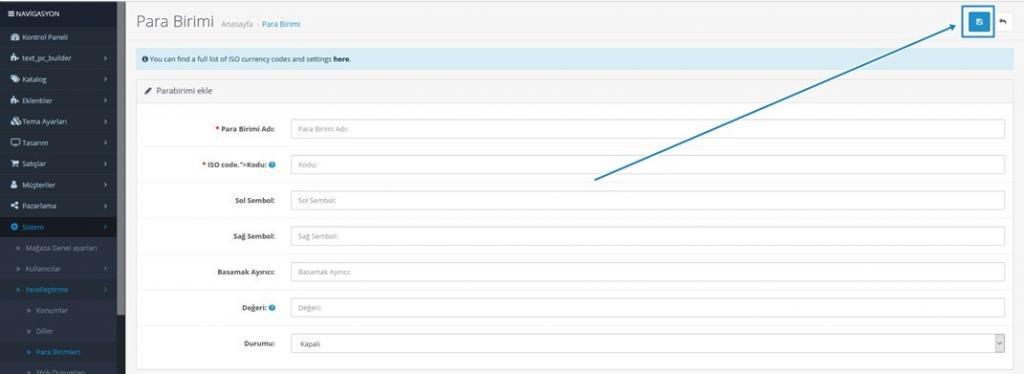This screenshot has width=1024, height=374.
Task: Open the Durumu dropdown
Action: click(x=647, y=343)
